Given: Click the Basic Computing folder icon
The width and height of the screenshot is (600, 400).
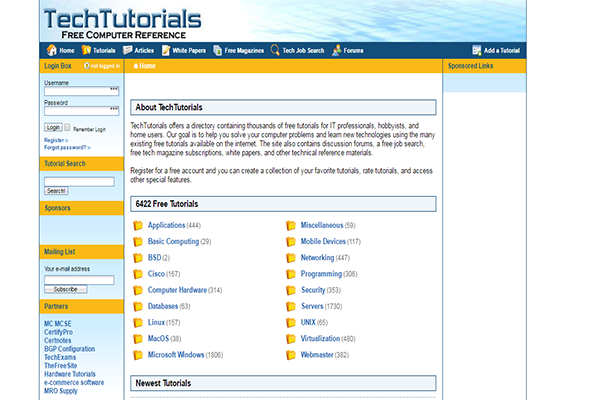Looking at the screenshot, I should (x=138, y=242).
